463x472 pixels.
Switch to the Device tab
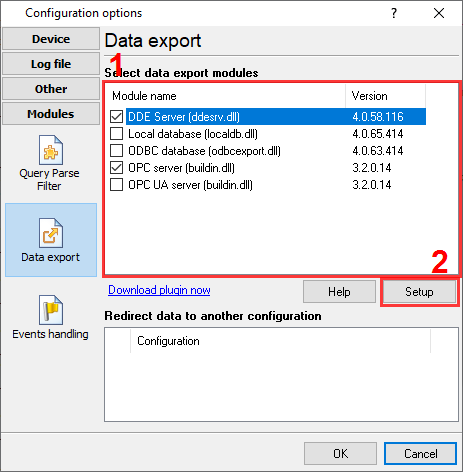51,39
